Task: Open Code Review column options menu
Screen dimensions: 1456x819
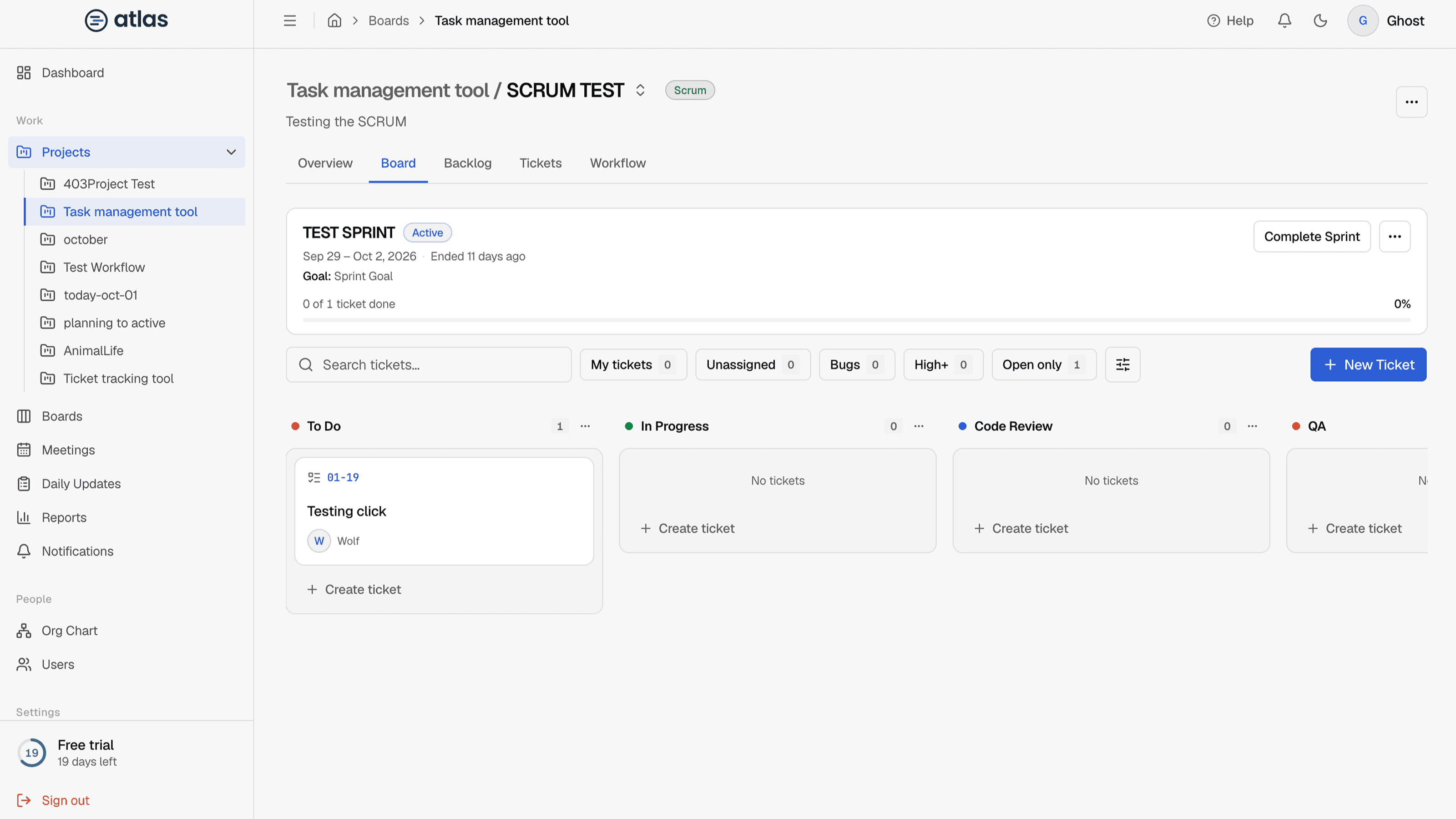Action: (1252, 426)
